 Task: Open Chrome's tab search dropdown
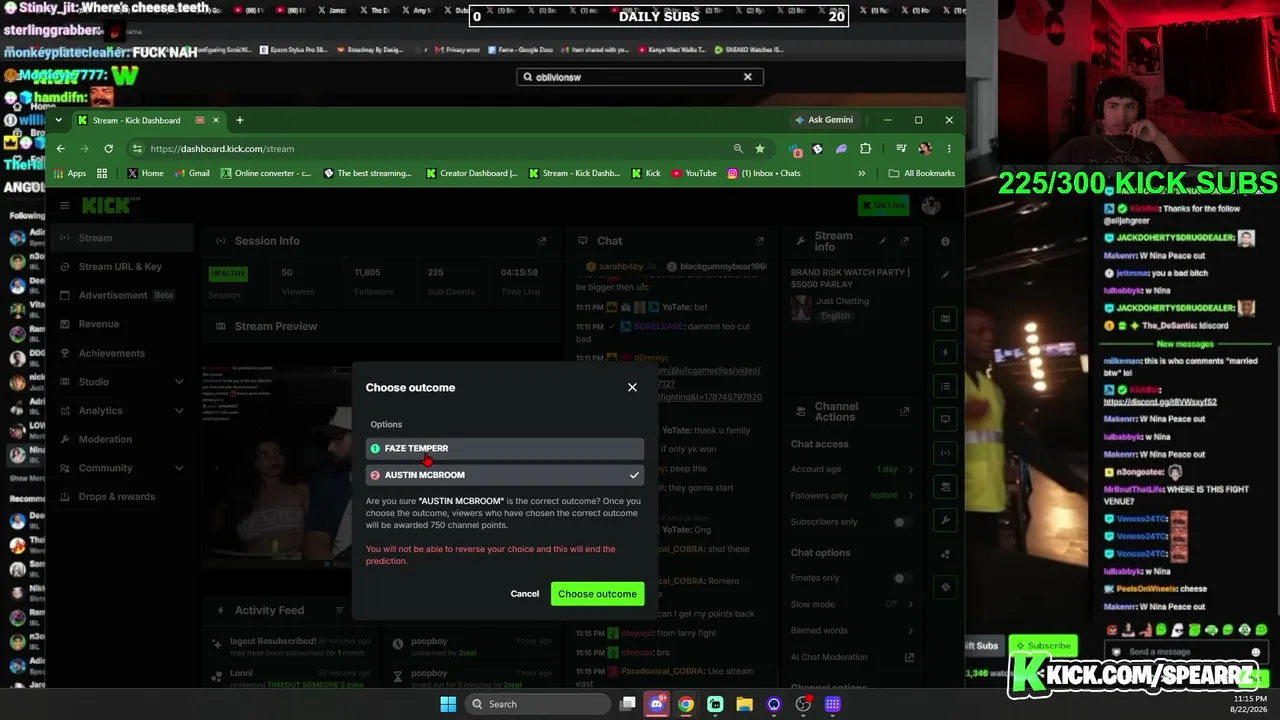point(58,120)
